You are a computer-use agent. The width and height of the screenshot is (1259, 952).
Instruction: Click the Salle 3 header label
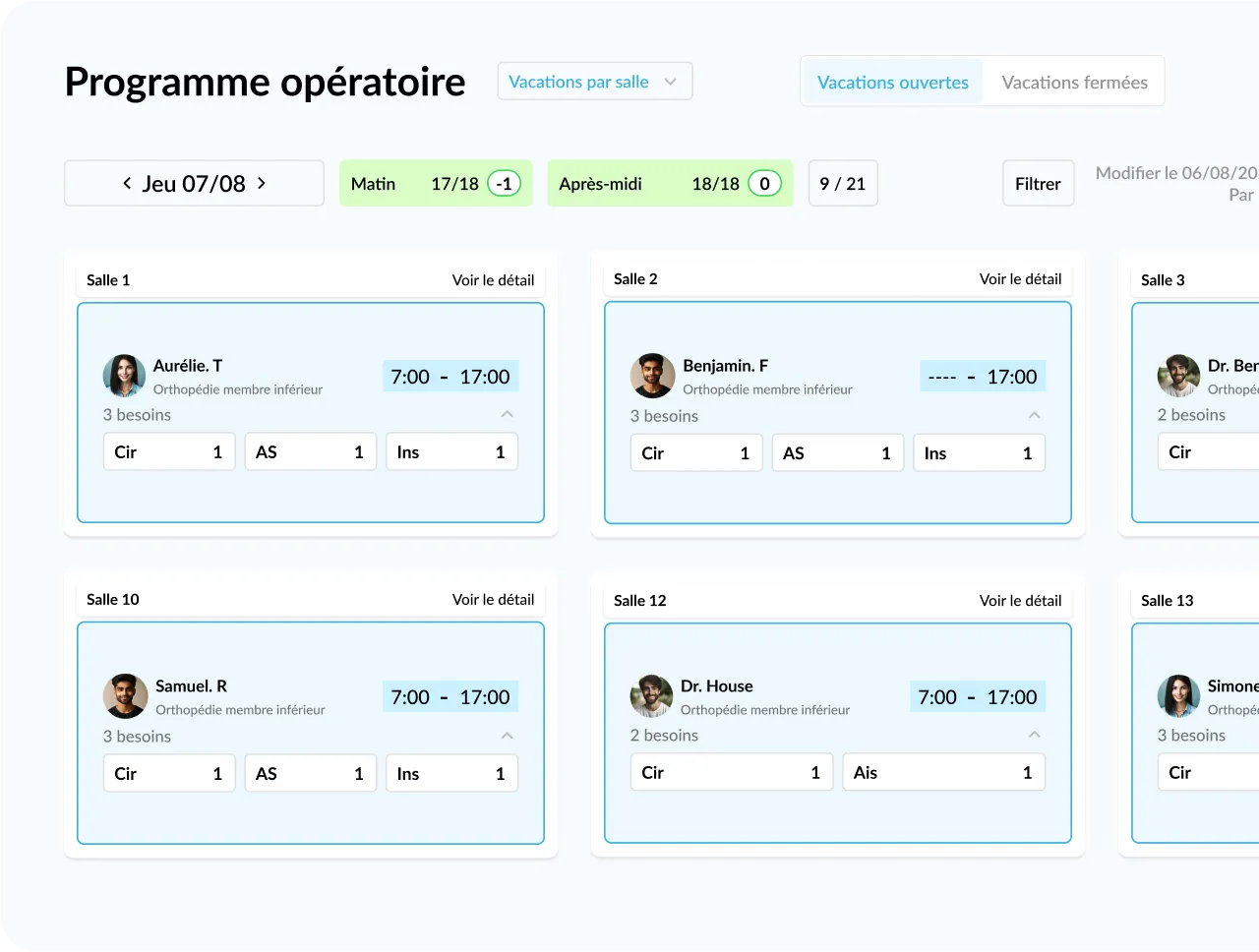pyautogui.click(x=1163, y=280)
